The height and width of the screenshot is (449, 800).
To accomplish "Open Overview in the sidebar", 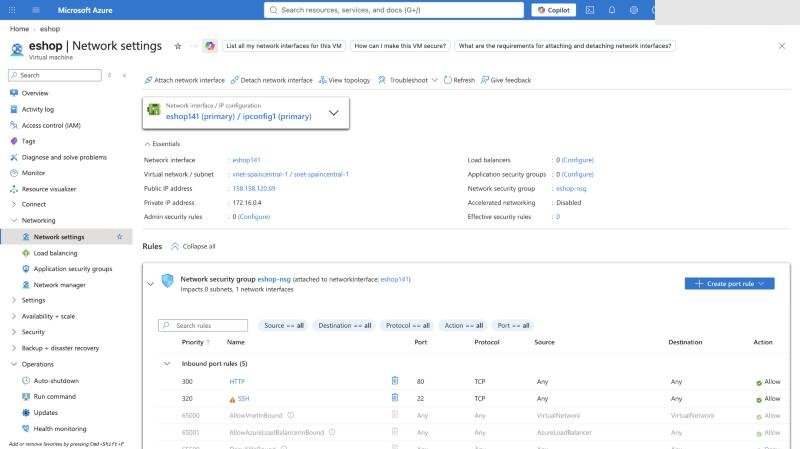I will pyautogui.click(x=35, y=93).
